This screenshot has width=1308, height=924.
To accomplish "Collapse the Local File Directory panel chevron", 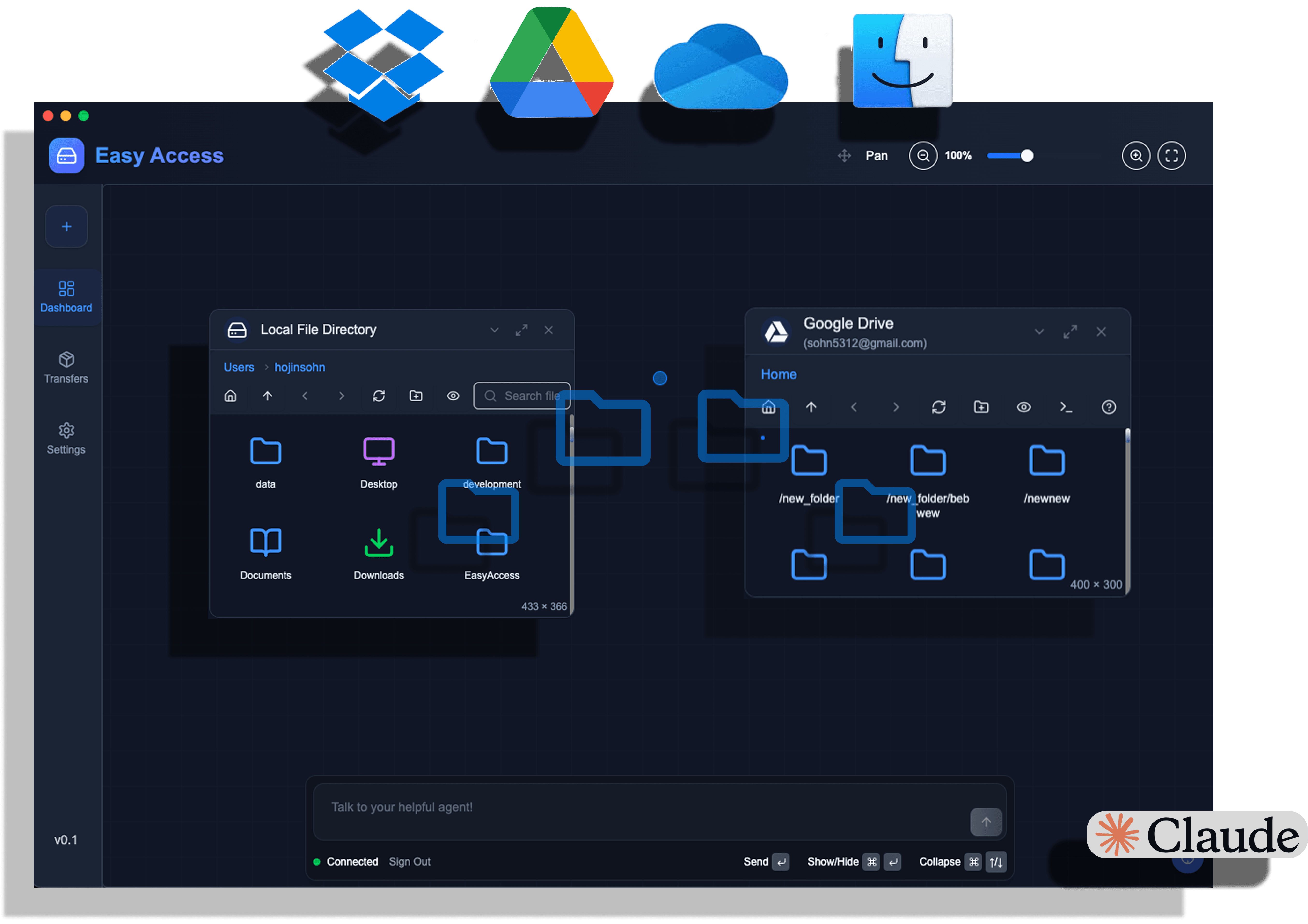I will coord(495,330).
